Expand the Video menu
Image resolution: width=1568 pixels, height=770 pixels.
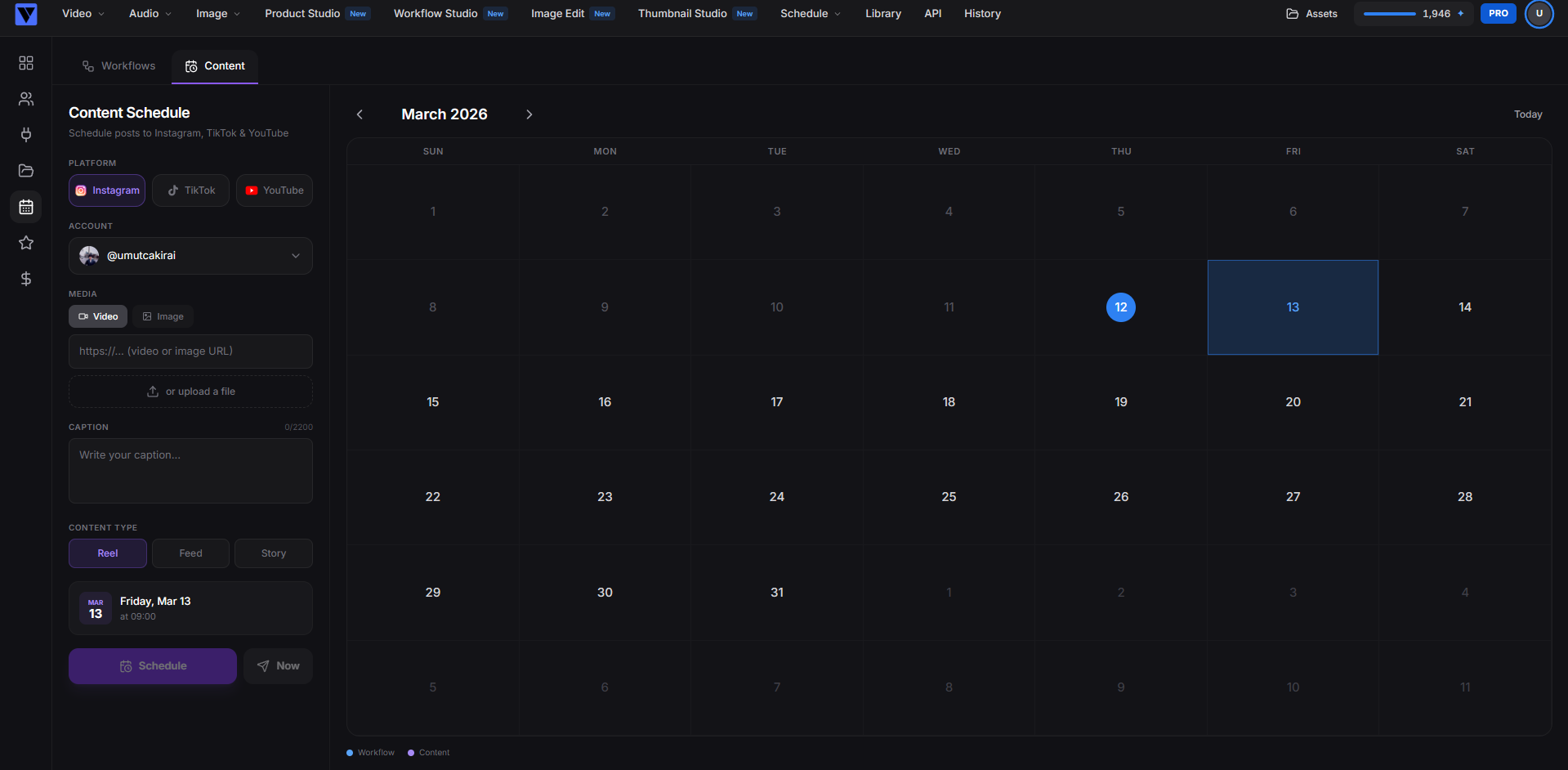[x=83, y=14]
